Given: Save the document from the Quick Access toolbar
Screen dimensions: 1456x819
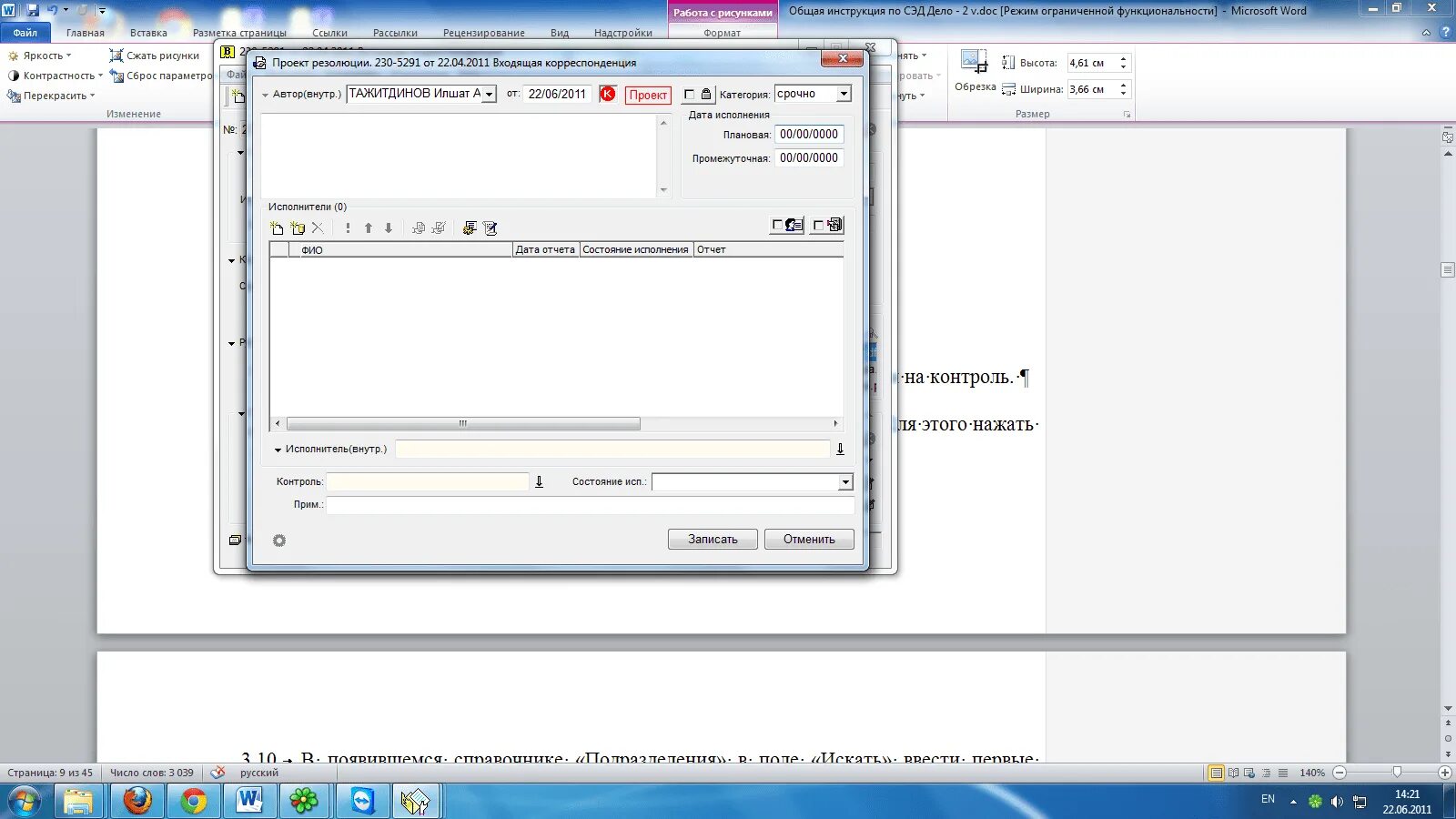Looking at the screenshot, I should click(x=33, y=10).
